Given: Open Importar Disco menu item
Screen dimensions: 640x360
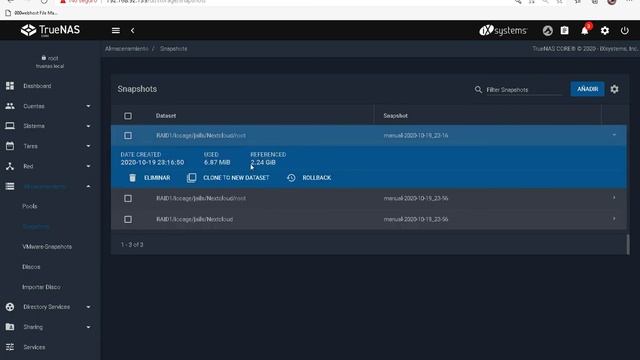Looking at the screenshot, I should [x=41, y=287].
